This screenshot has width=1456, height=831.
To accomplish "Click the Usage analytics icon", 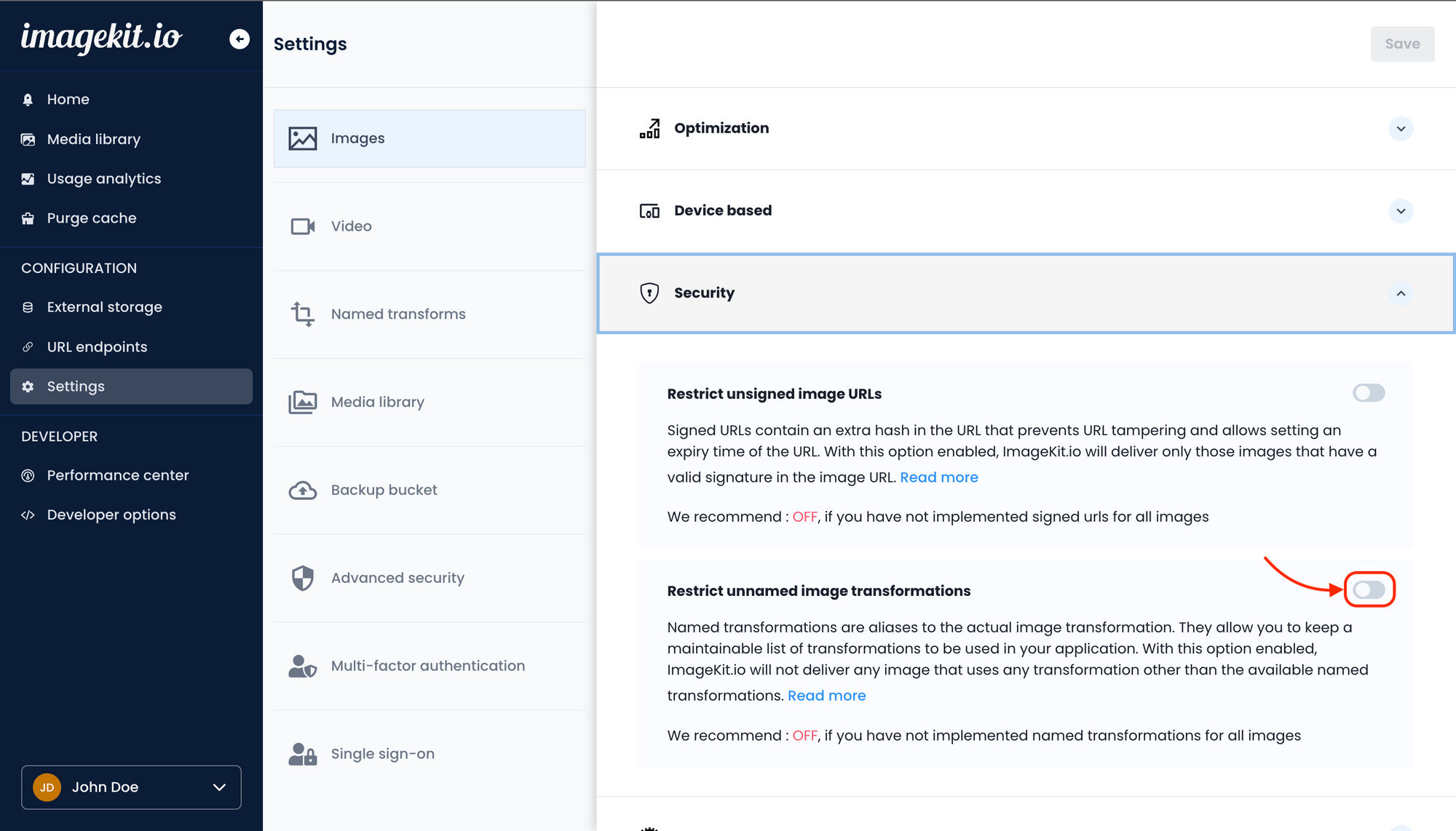I will (x=28, y=178).
